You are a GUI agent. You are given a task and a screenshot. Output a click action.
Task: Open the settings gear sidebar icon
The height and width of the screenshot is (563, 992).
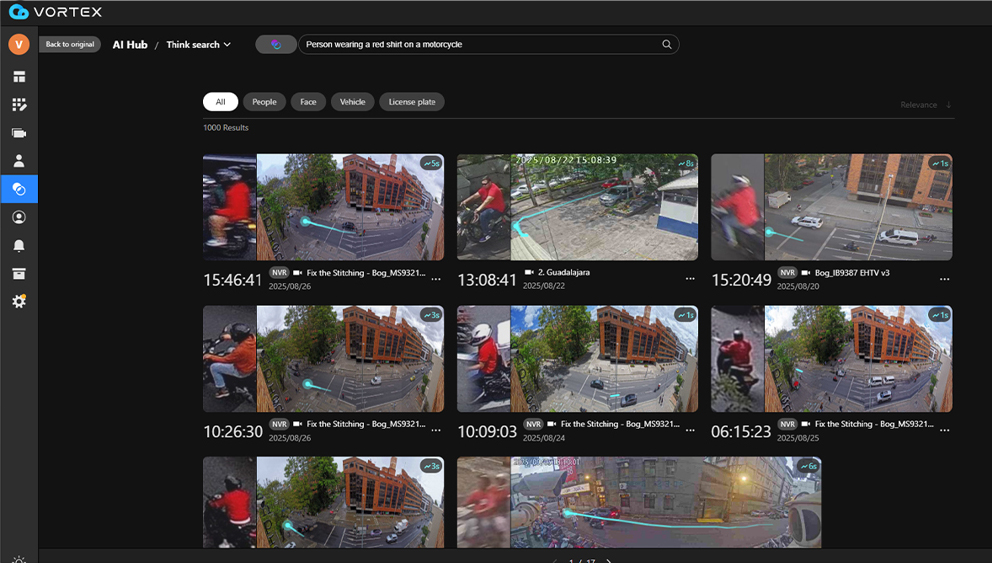19,301
